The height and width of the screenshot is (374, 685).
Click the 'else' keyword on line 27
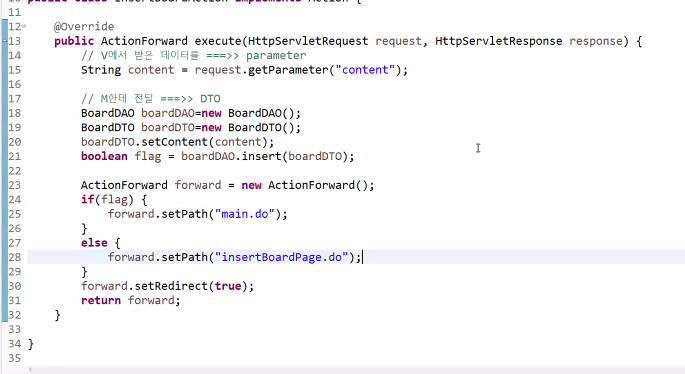pyautogui.click(x=94, y=243)
